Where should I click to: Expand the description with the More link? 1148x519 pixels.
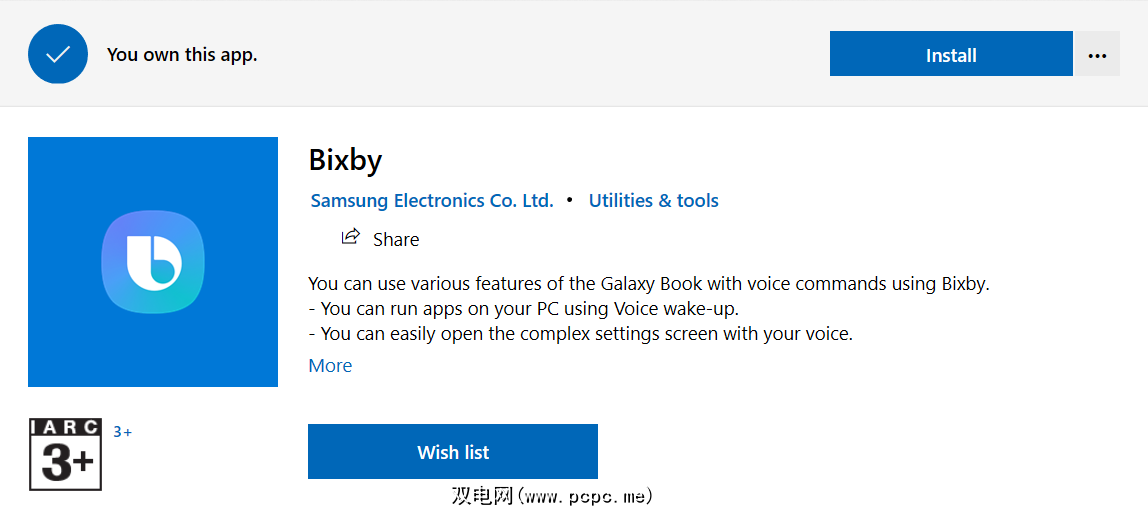pyautogui.click(x=330, y=365)
